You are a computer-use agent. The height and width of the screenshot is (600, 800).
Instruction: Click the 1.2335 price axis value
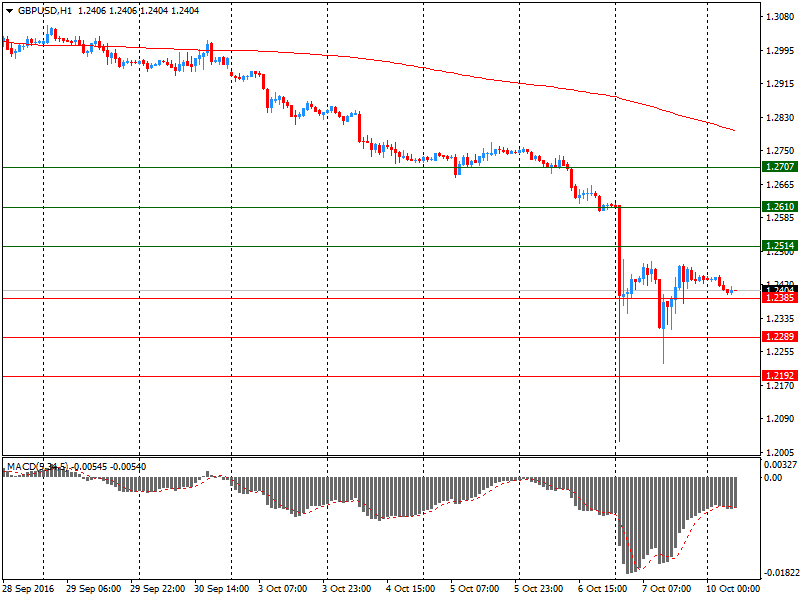(780, 319)
